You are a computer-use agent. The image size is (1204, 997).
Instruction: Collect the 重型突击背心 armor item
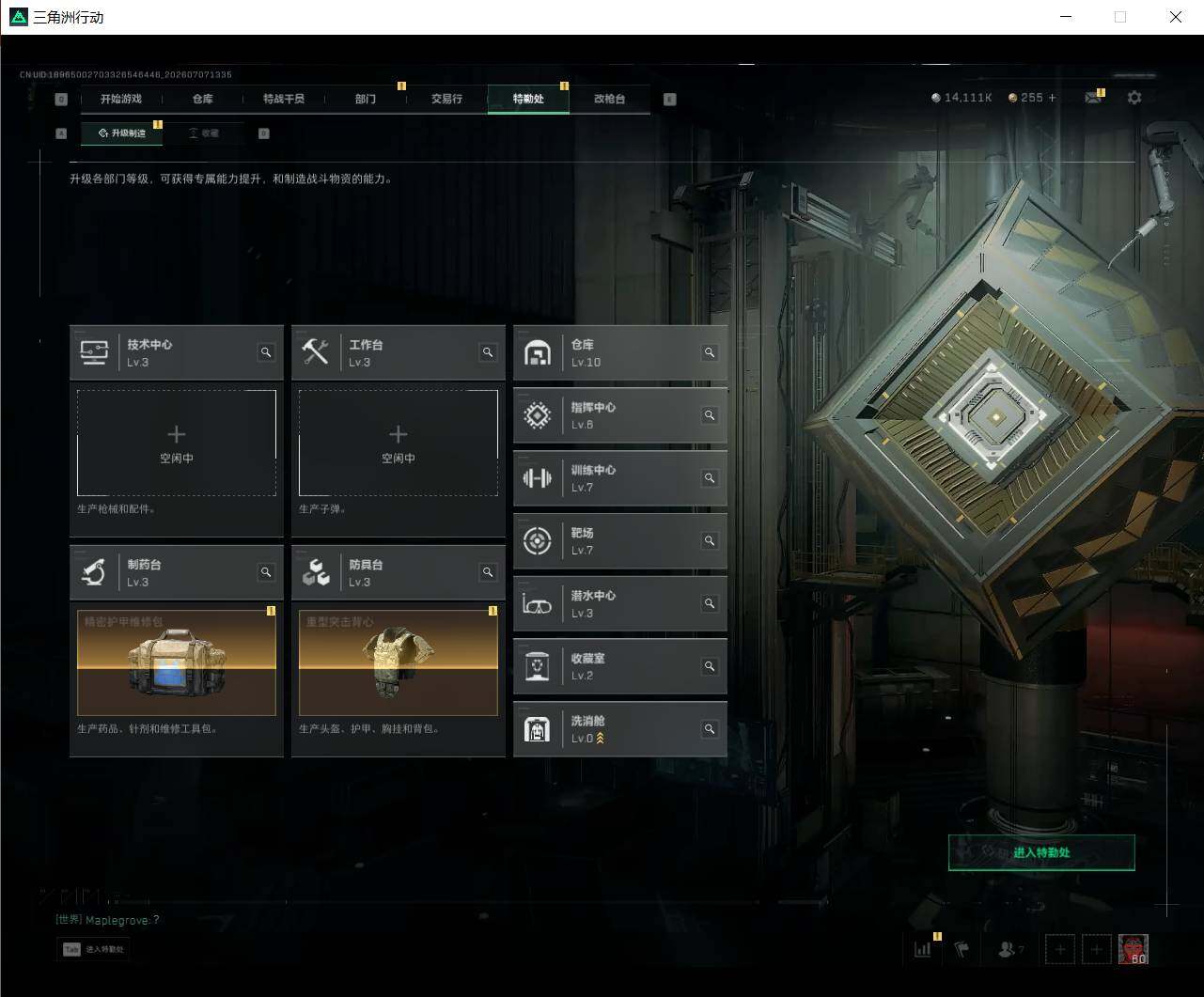click(399, 662)
